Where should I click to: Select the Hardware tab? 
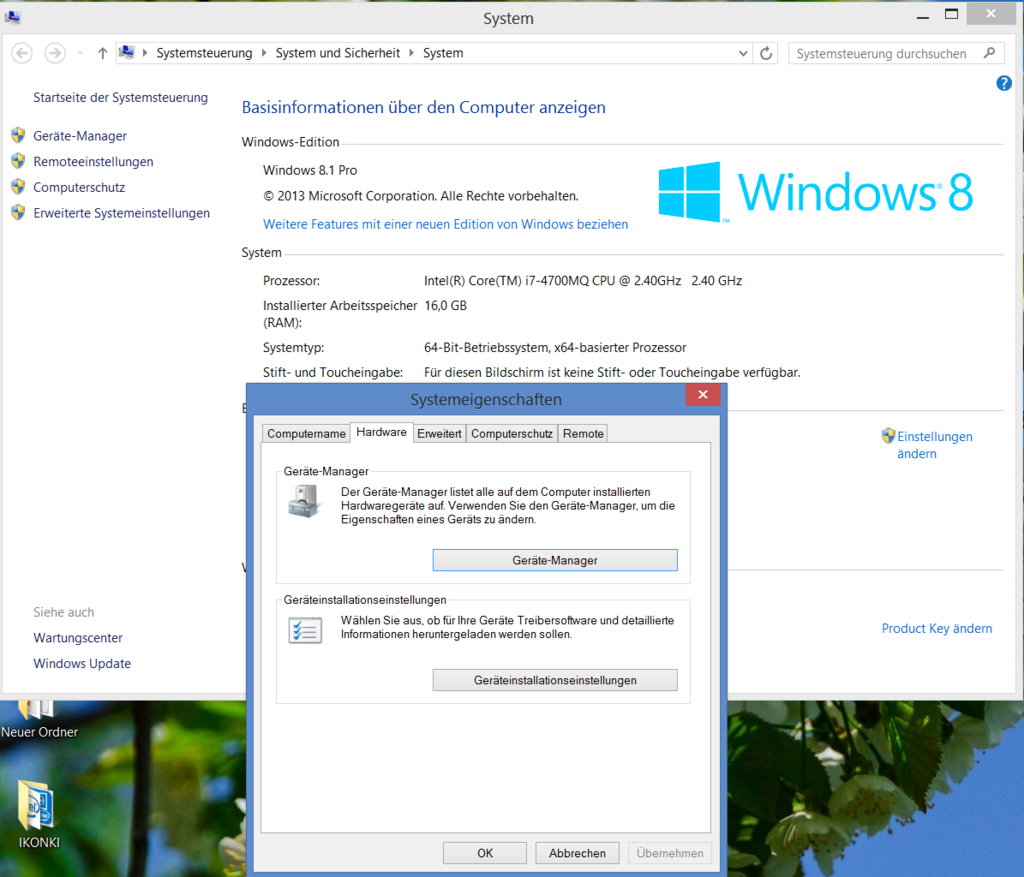click(381, 432)
